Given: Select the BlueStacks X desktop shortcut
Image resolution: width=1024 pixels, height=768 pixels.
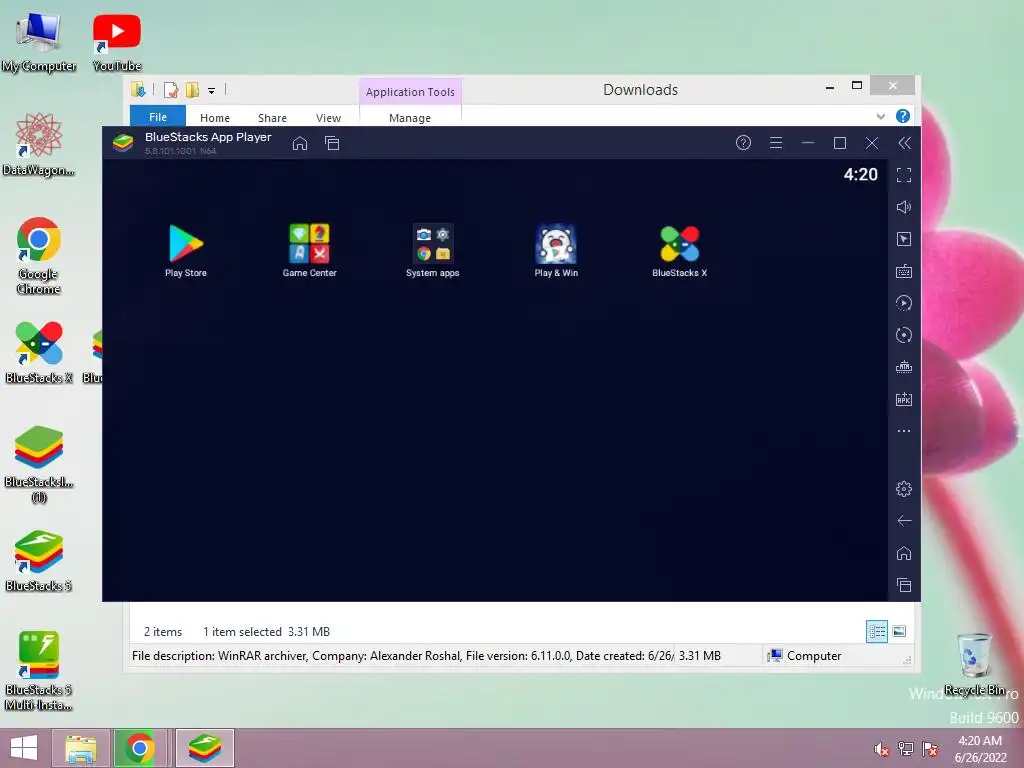Looking at the screenshot, I should pos(39,353).
